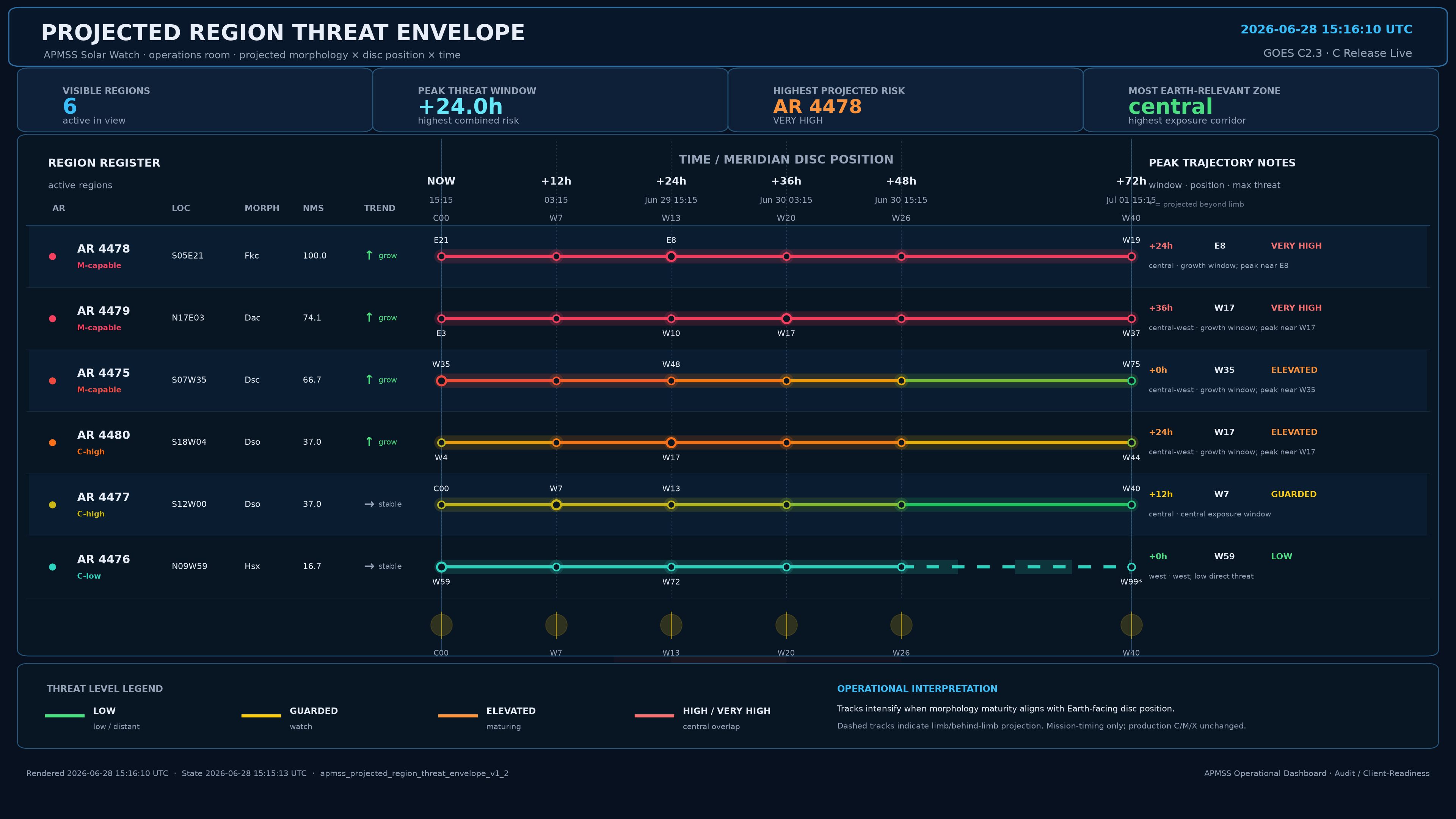Click the LOW green legend swatch
The image size is (1456, 819).
pos(64,715)
